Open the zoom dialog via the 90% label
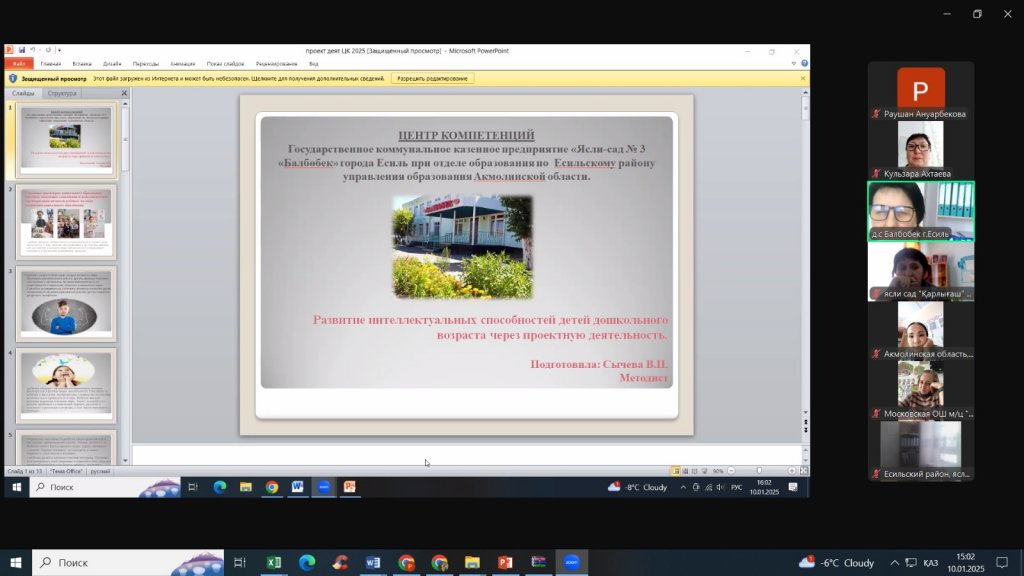 click(x=718, y=471)
